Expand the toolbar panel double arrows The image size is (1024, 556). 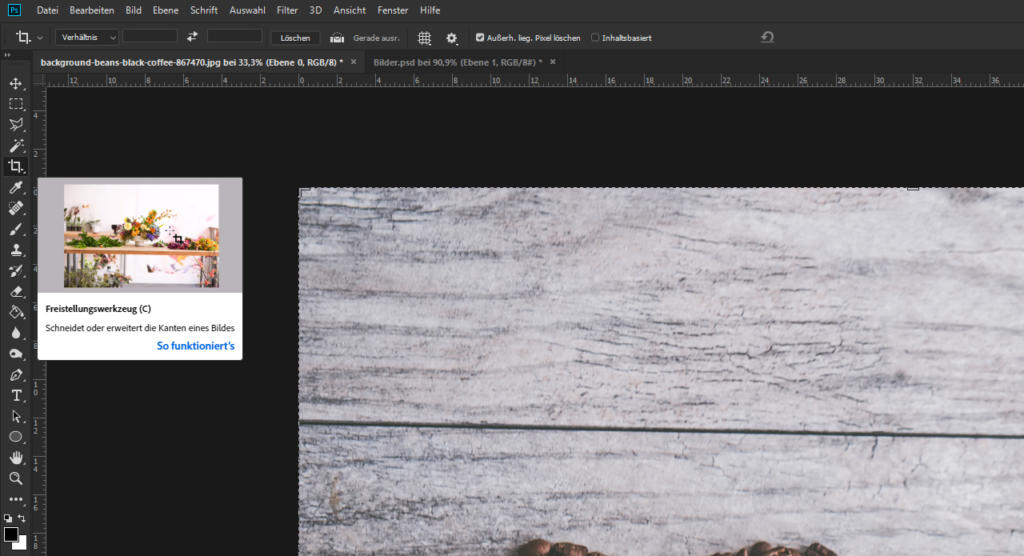(x=7, y=55)
